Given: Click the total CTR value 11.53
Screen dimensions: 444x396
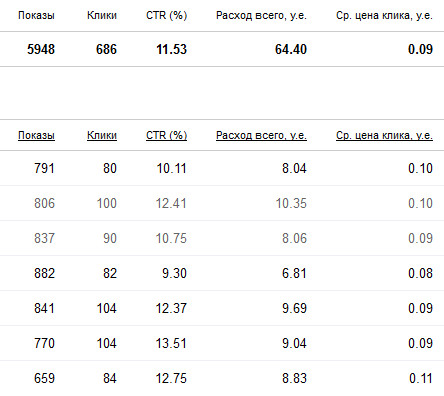Looking at the screenshot, I should (172, 49).
